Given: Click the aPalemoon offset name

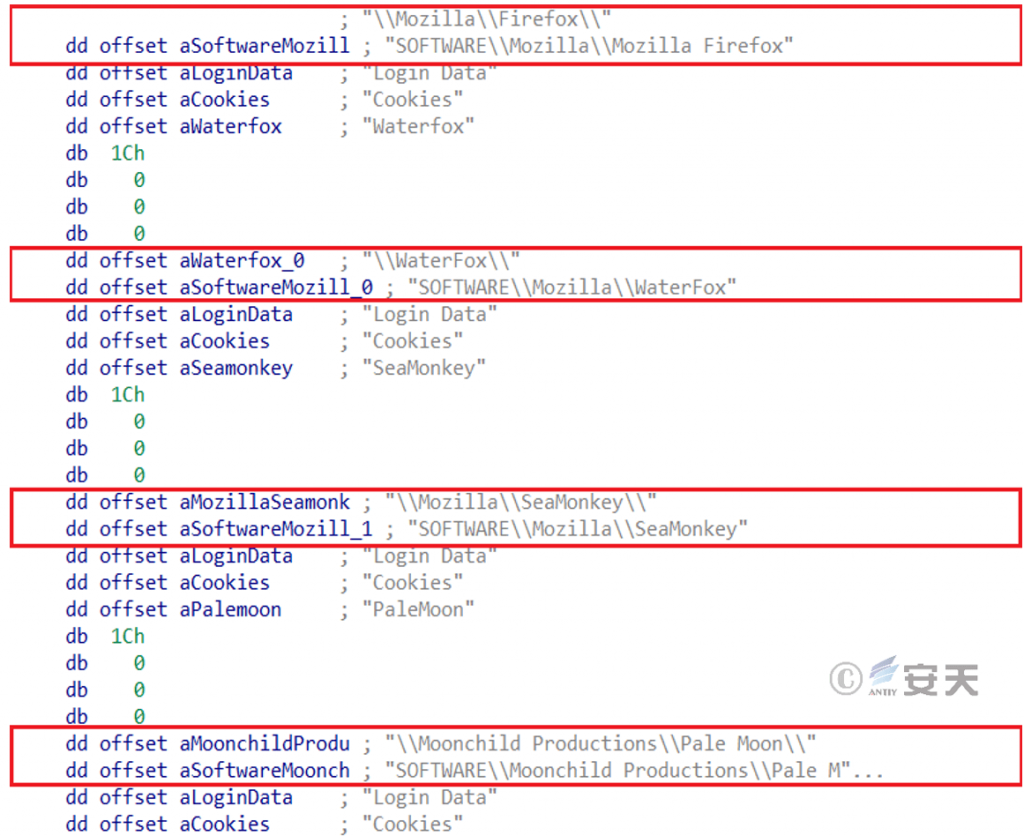Looking at the screenshot, I should [230, 609].
